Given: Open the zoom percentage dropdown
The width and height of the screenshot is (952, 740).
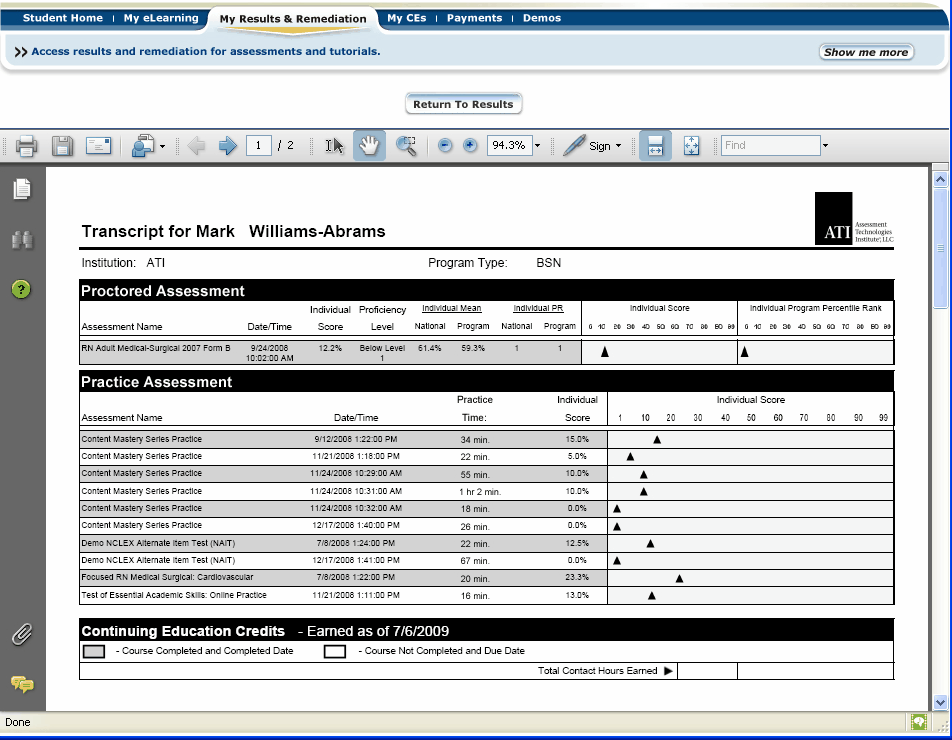Looking at the screenshot, I should [x=536, y=145].
